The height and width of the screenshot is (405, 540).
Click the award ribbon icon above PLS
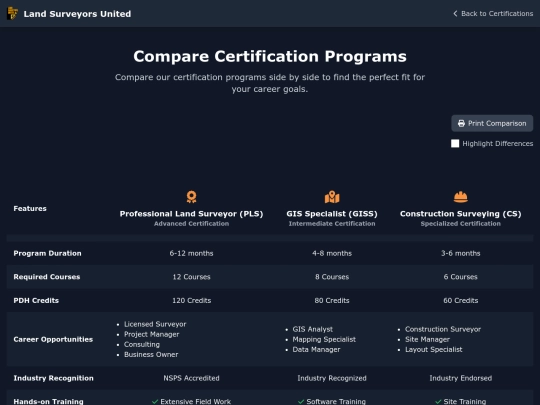(x=191, y=197)
